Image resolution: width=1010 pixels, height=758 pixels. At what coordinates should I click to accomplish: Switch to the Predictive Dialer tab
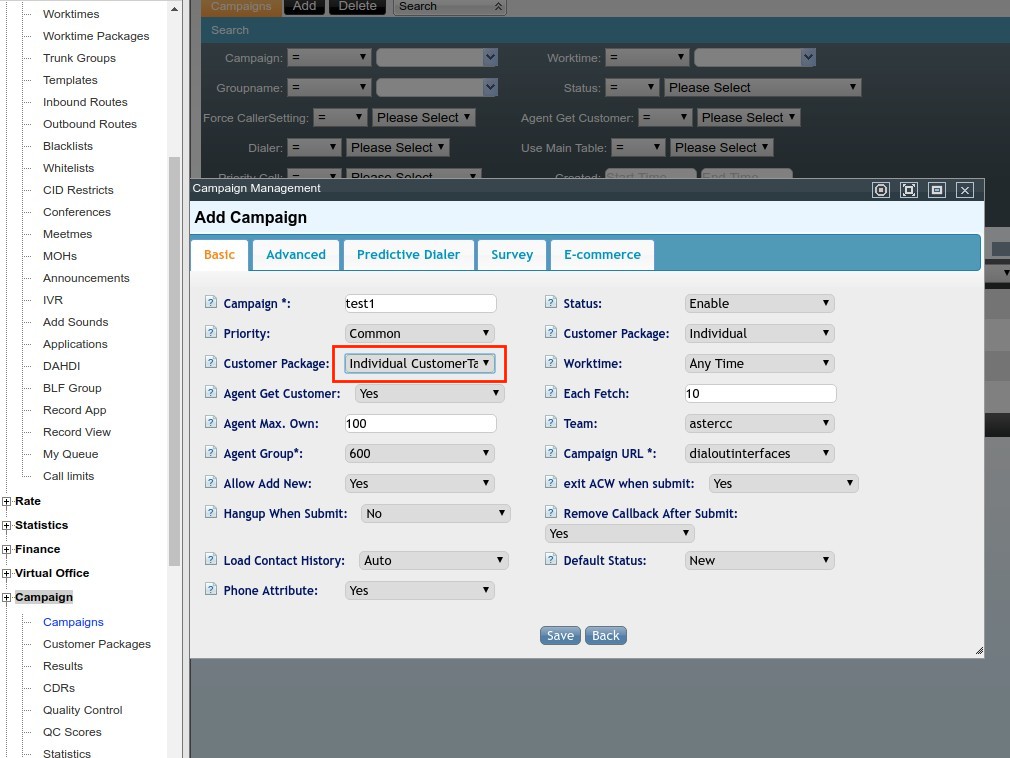408,255
